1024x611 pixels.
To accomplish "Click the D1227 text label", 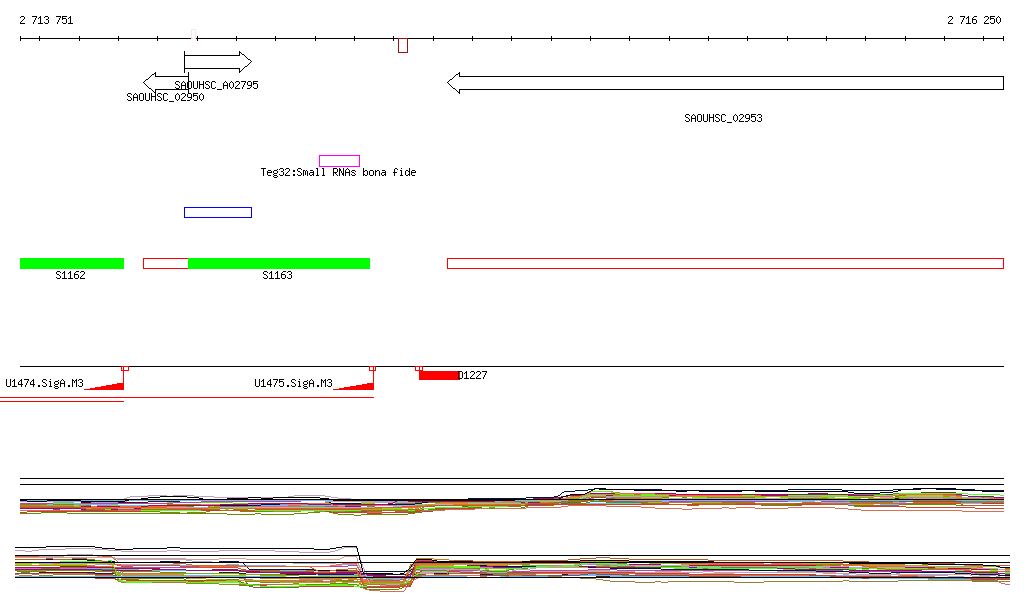I will click(472, 376).
